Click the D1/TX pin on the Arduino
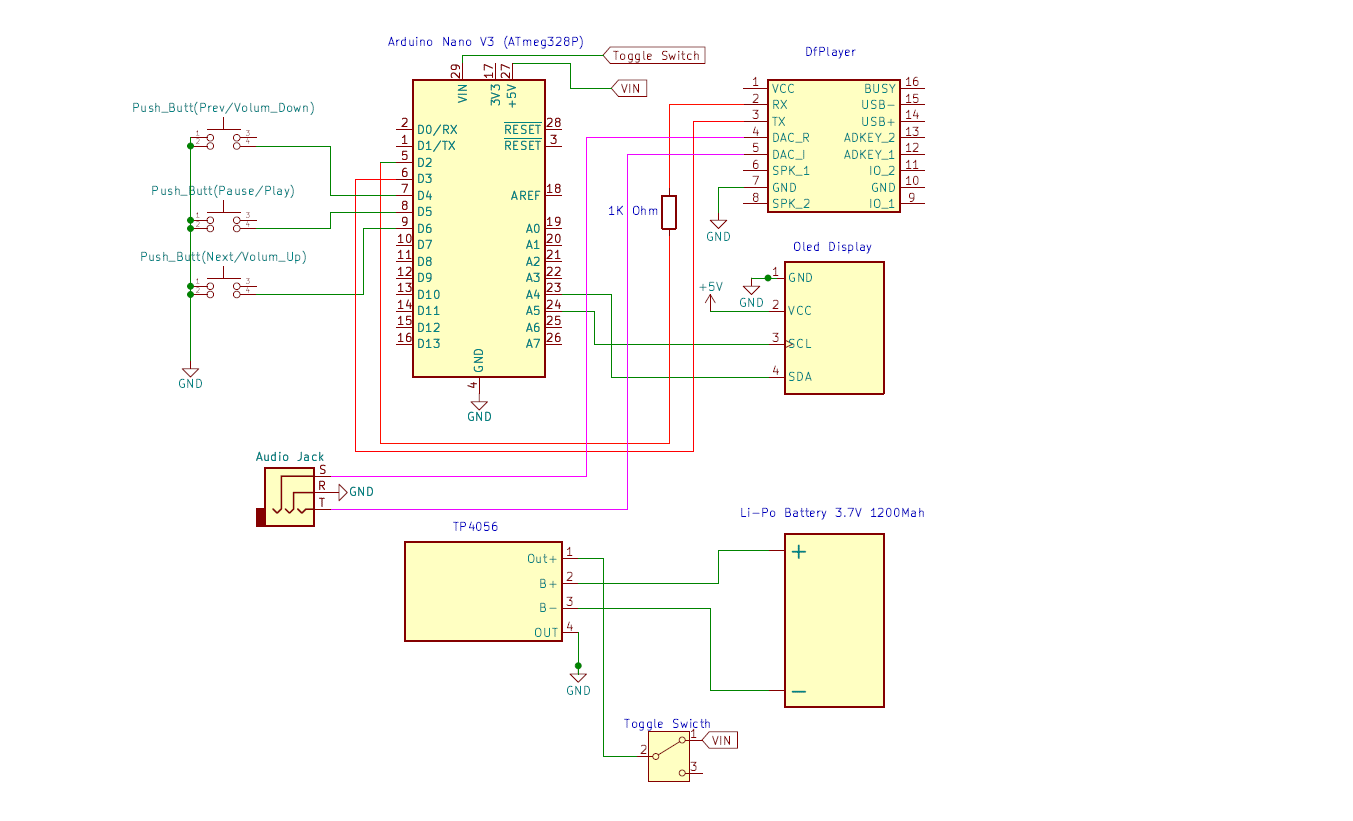The image size is (1353, 821). click(x=436, y=146)
